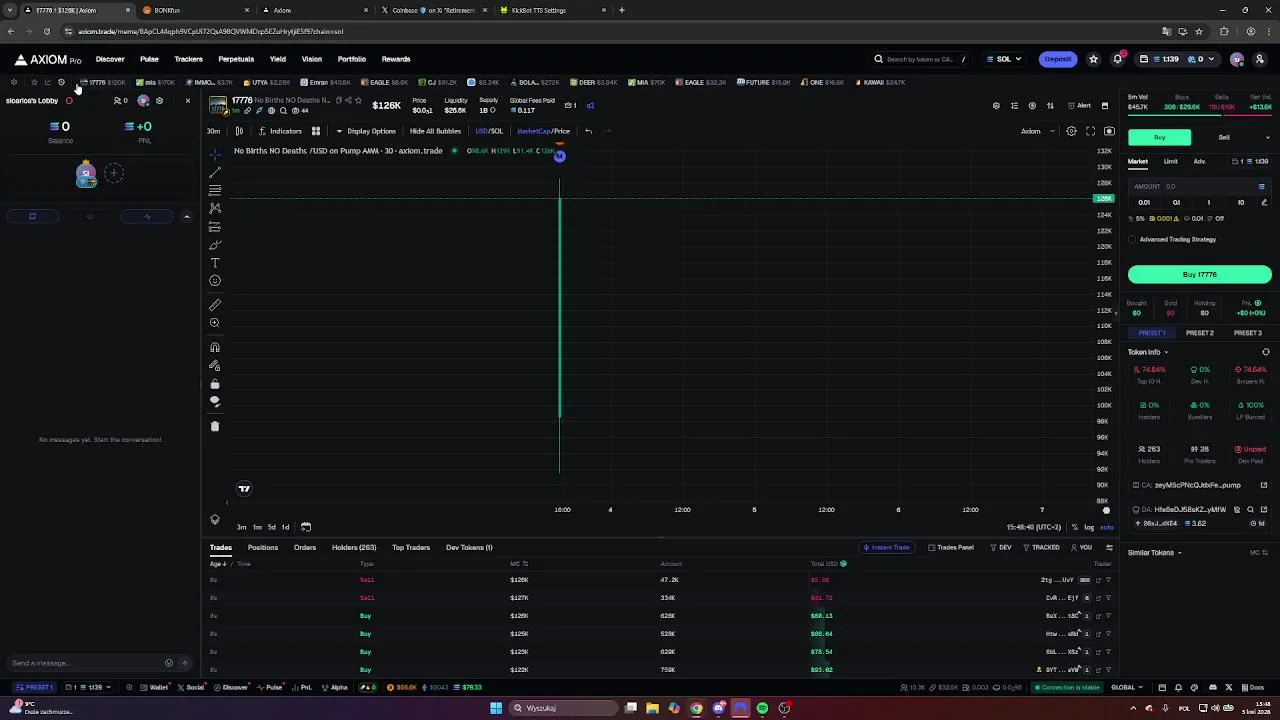The height and width of the screenshot is (720, 1280).
Task: Open the layout grid selector
Action: (x=315, y=131)
